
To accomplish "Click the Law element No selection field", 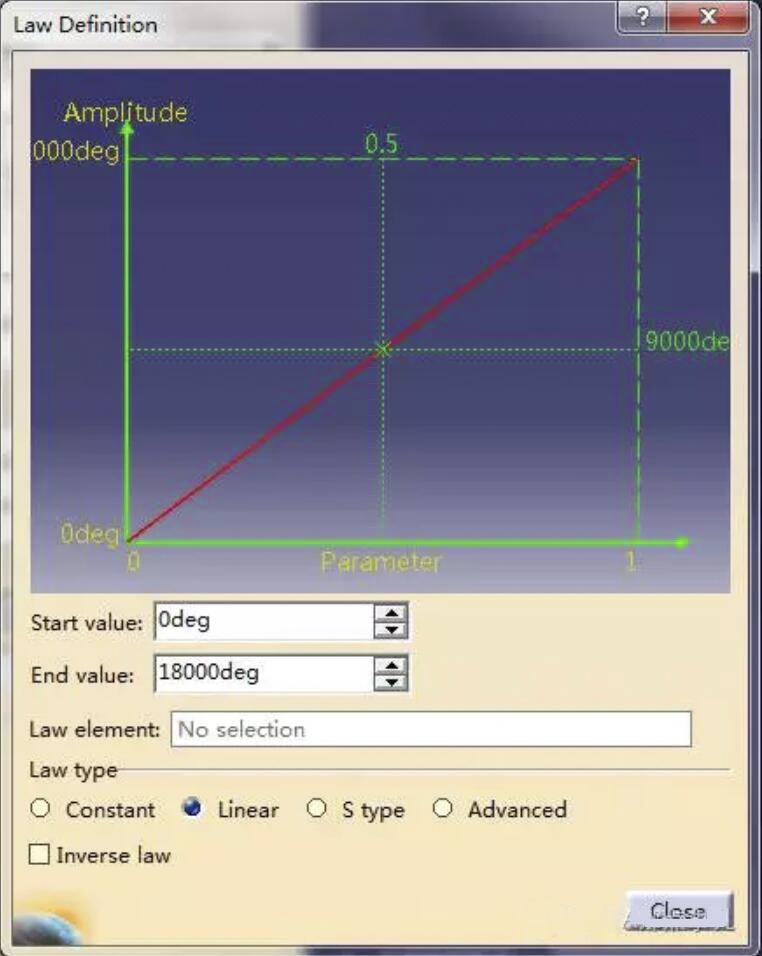I will (431, 729).
